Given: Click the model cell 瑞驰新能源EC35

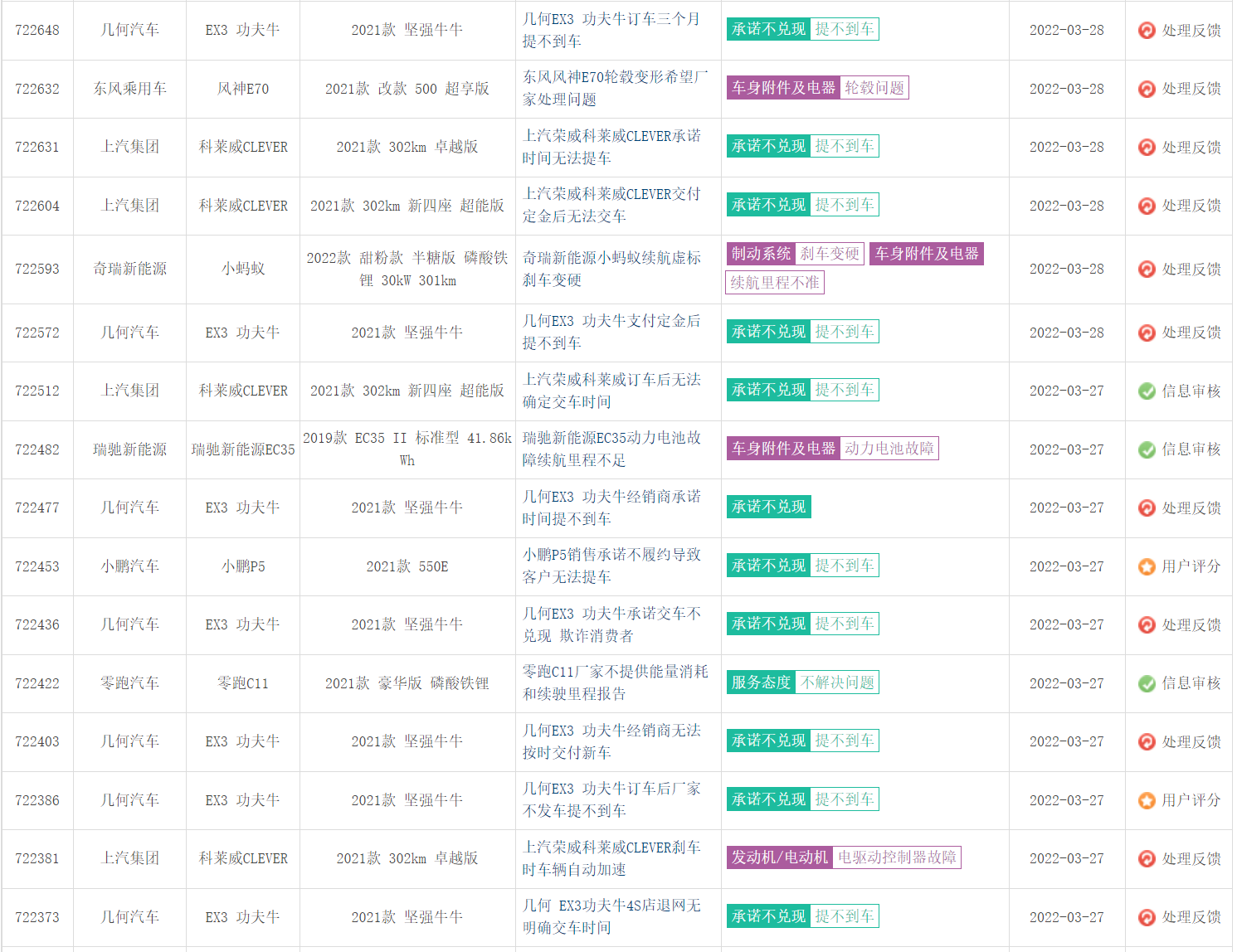Looking at the screenshot, I should coord(243,449).
